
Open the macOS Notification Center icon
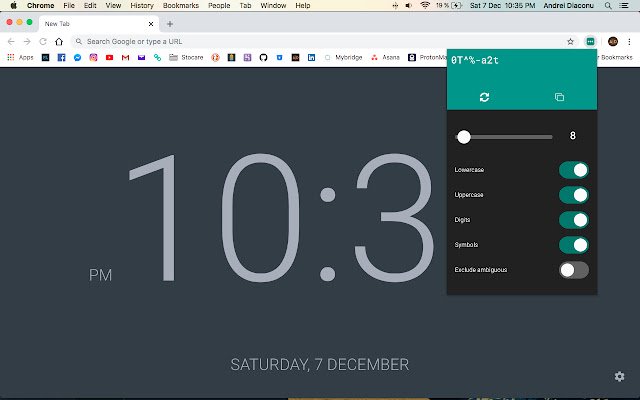(x=624, y=6)
